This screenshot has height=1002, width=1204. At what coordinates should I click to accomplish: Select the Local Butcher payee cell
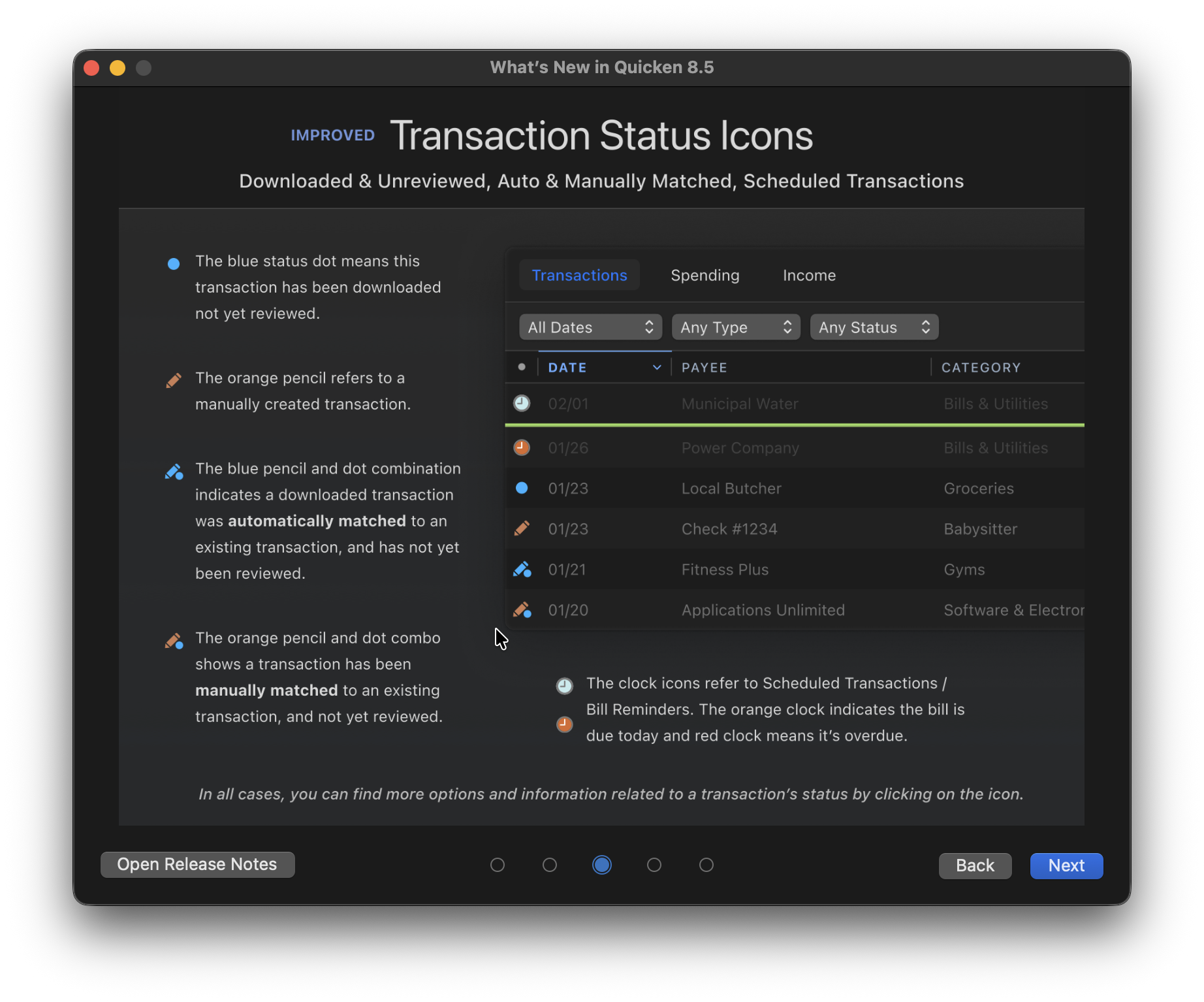click(731, 489)
